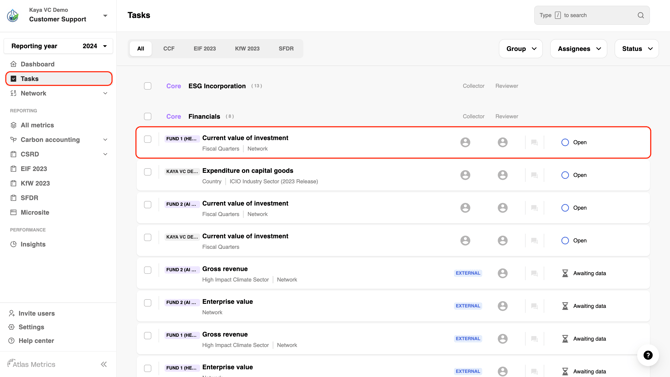670x377 pixels.
Task: Open the Help center
Action: (36, 341)
